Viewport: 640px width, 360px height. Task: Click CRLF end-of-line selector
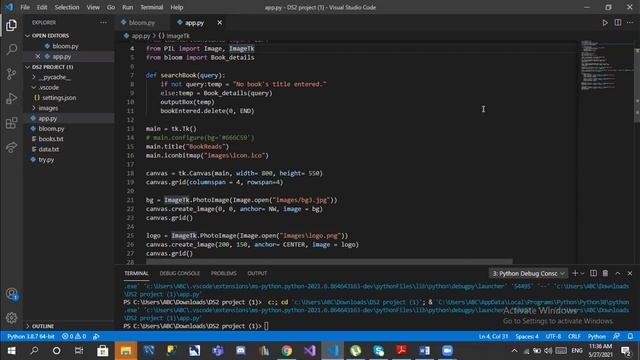click(574, 336)
